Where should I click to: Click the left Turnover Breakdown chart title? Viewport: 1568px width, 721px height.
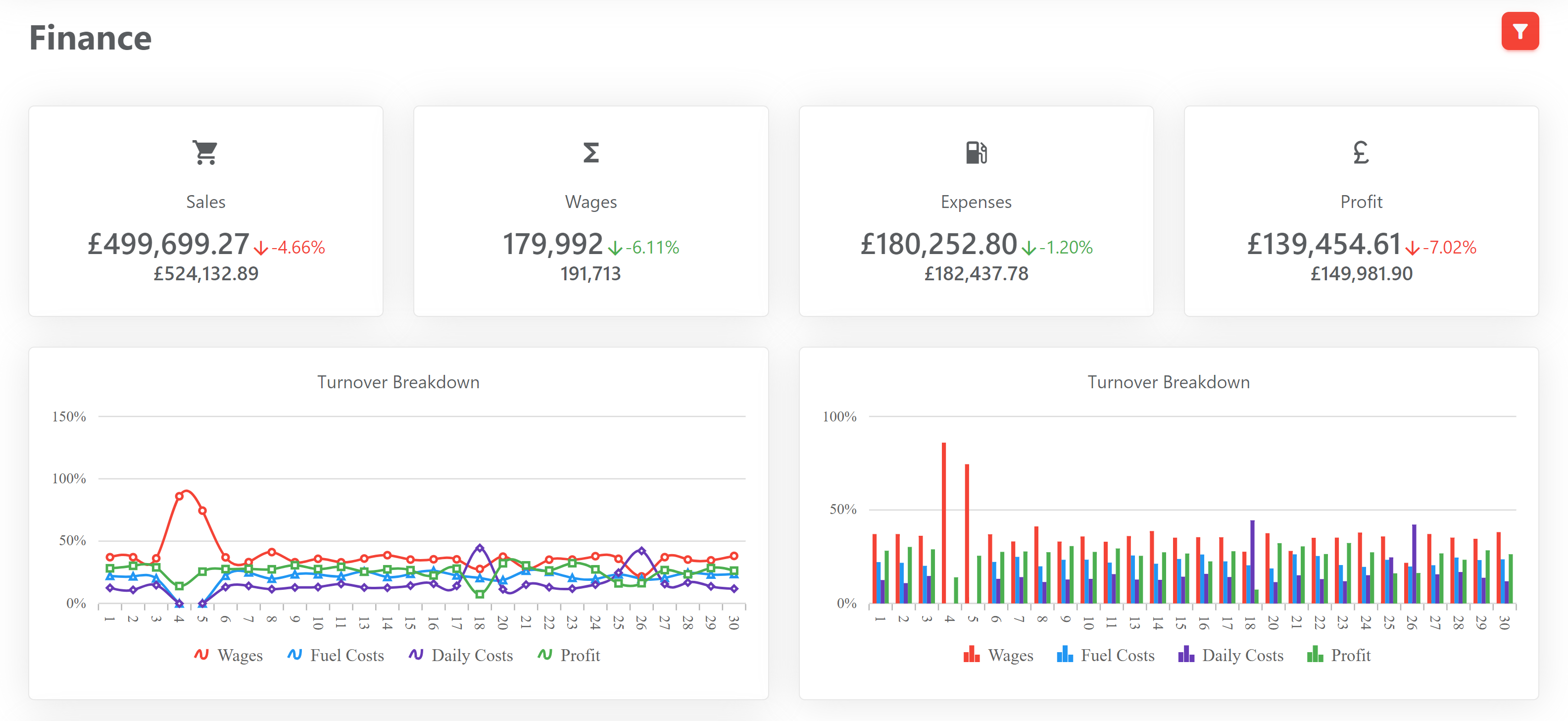398,382
